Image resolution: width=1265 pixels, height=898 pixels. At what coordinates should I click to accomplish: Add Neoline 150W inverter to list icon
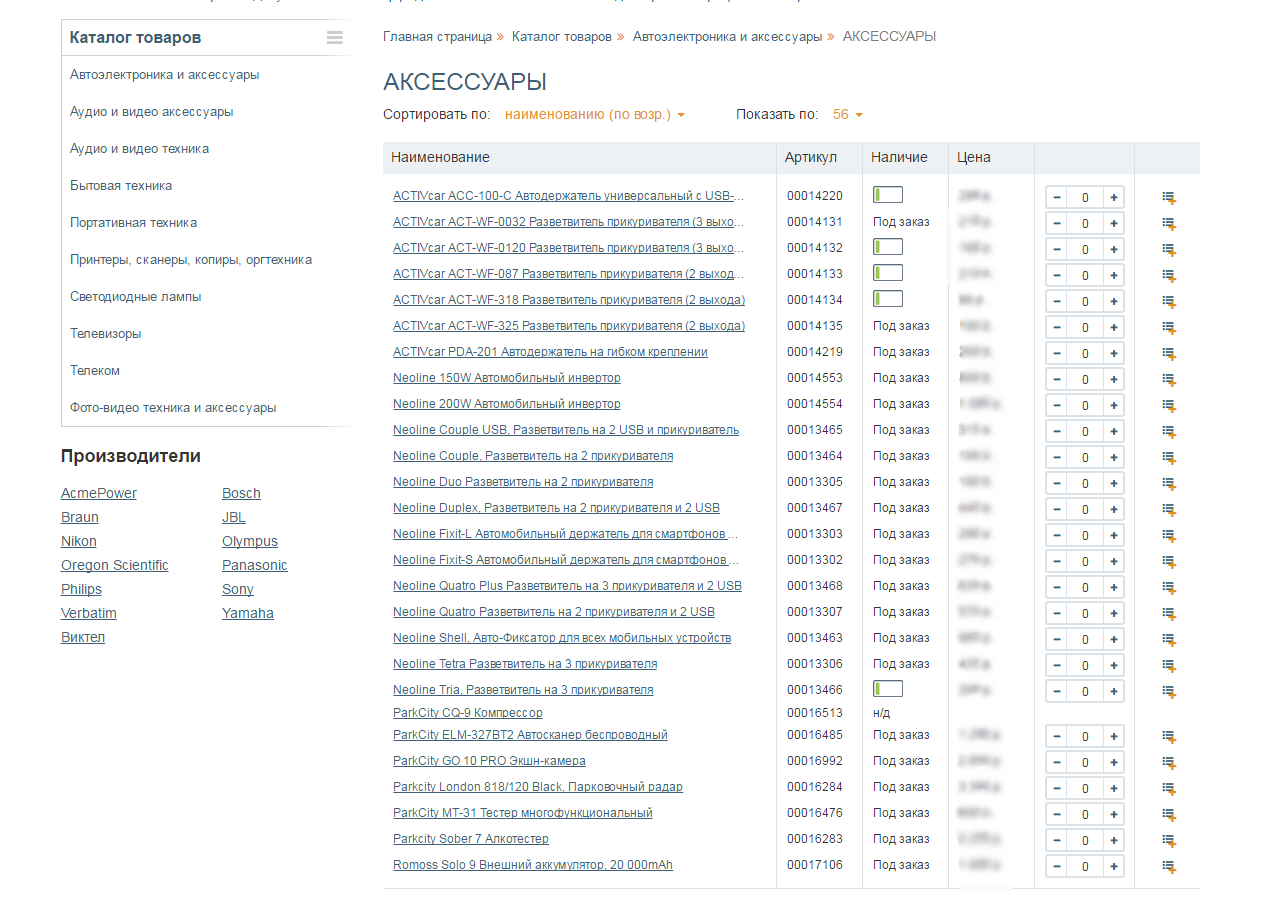pyautogui.click(x=1169, y=380)
